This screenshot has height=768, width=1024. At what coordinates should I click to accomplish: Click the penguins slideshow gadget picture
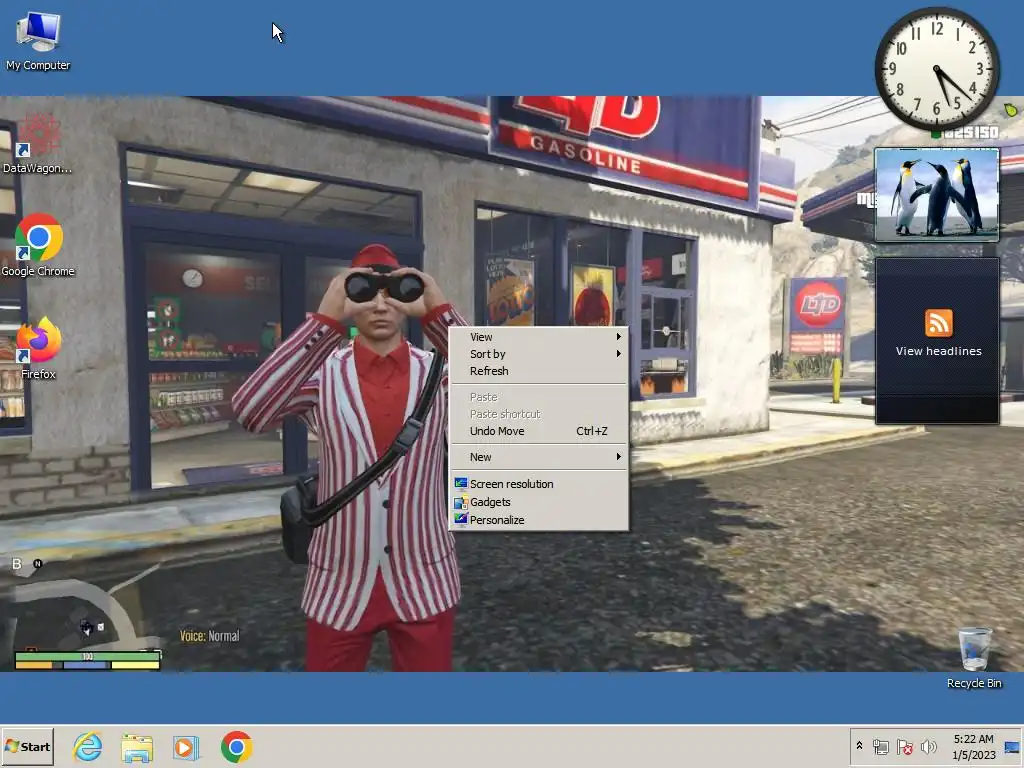[x=936, y=194]
